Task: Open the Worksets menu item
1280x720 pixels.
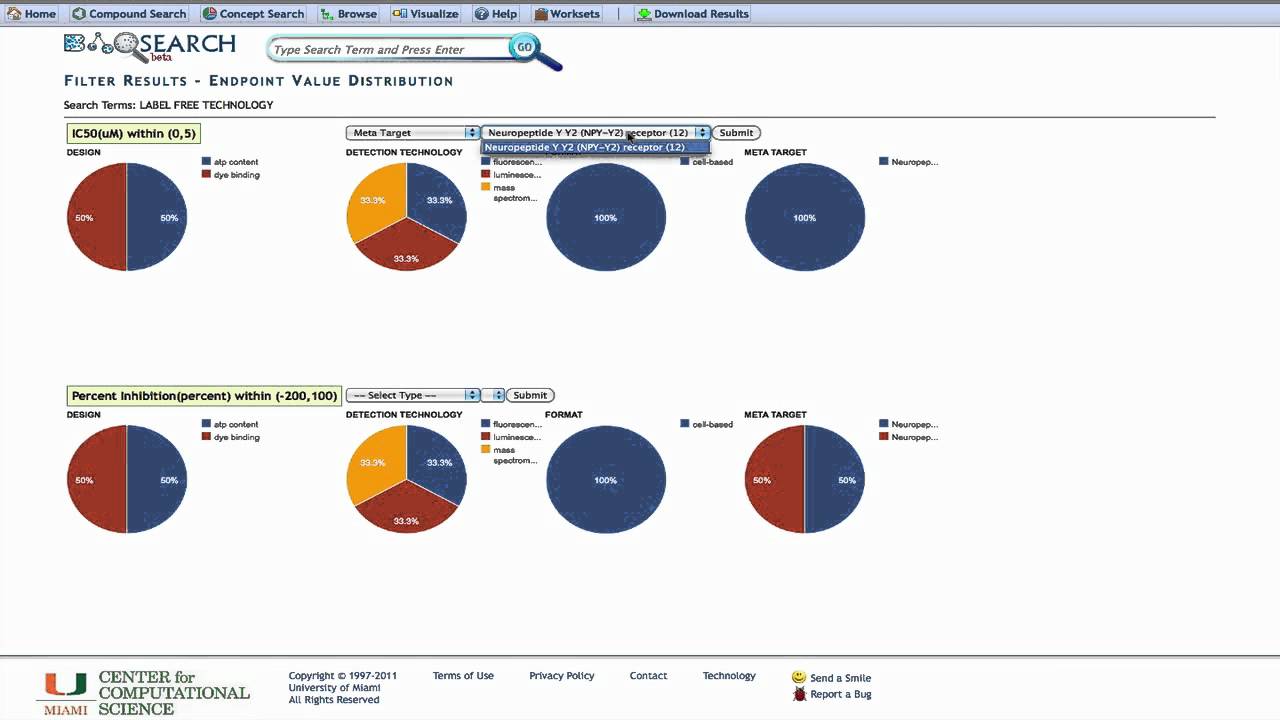Action: pyautogui.click(x=567, y=14)
